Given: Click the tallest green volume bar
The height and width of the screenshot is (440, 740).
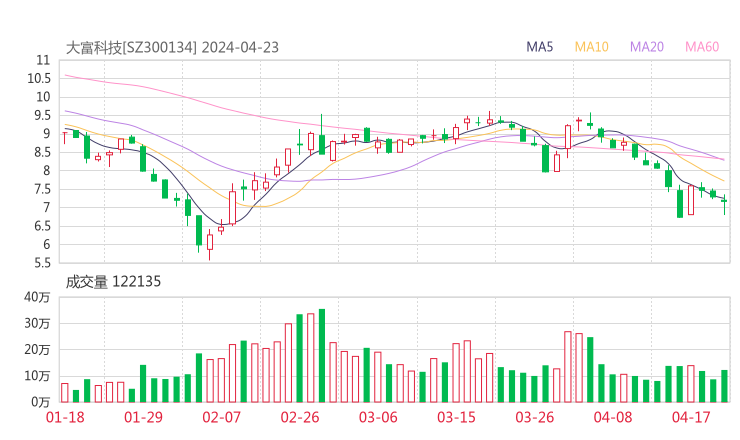Looking at the screenshot, I should tap(322, 355).
